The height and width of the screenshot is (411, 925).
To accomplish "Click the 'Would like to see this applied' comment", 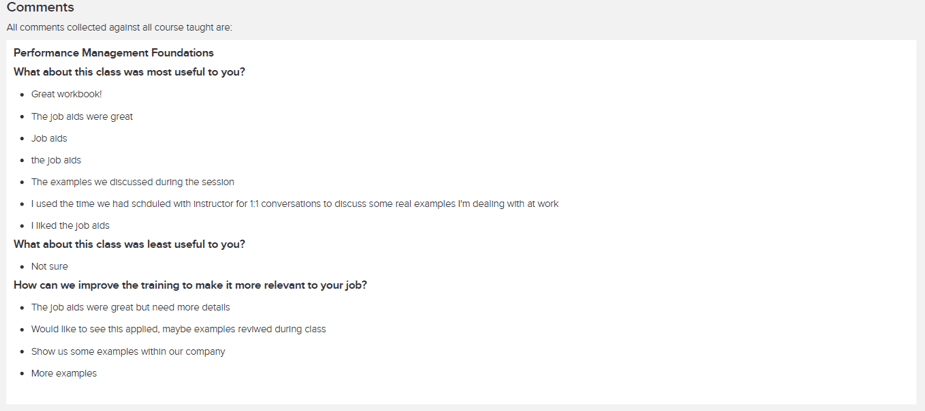I will (x=178, y=329).
